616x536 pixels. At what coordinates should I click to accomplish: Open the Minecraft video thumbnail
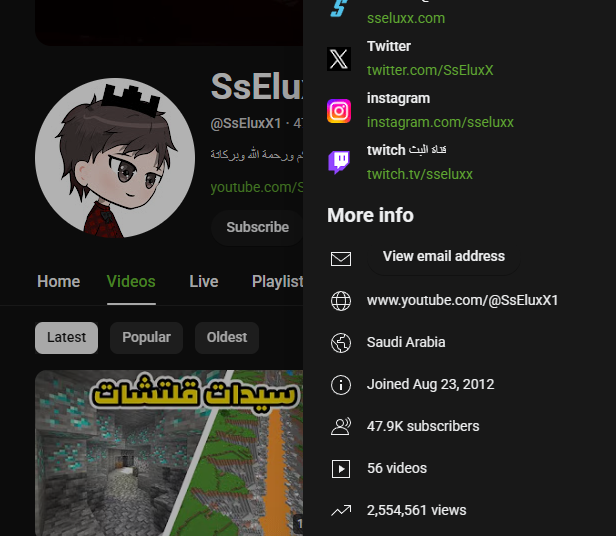click(x=169, y=453)
